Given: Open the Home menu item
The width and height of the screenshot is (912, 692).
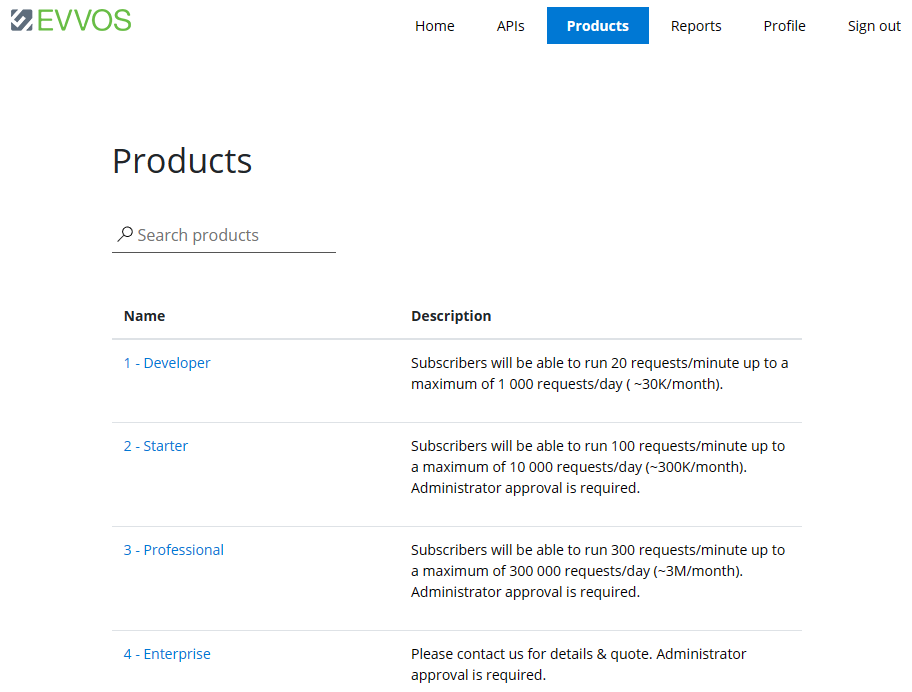Looking at the screenshot, I should [x=434, y=26].
